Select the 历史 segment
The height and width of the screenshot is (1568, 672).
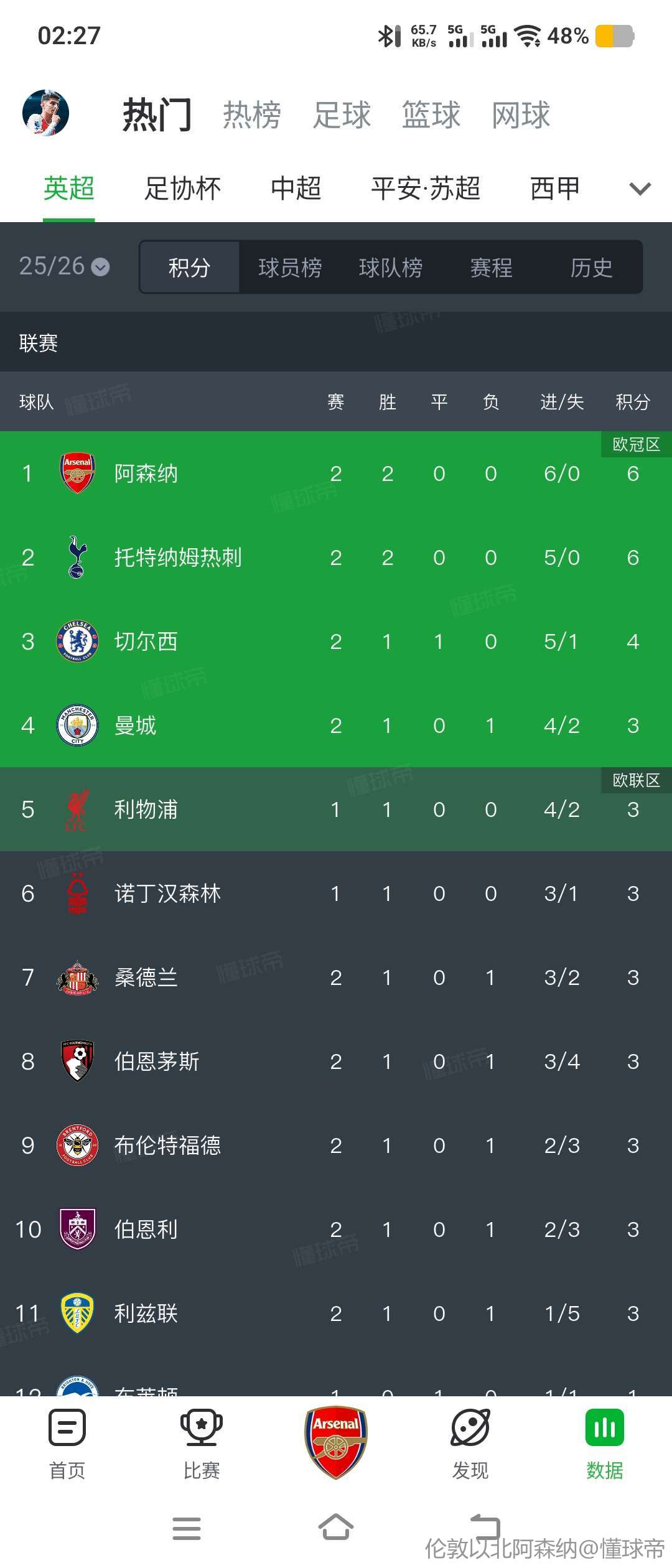pyautogui.click(x=592, y=268)
